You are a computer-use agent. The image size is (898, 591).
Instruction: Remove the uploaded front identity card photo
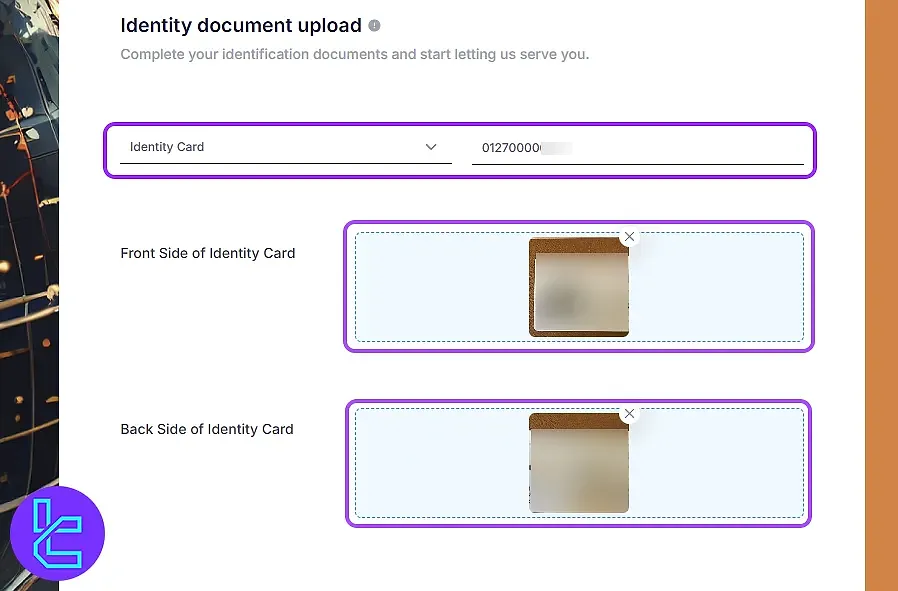[x=630, y=237]
